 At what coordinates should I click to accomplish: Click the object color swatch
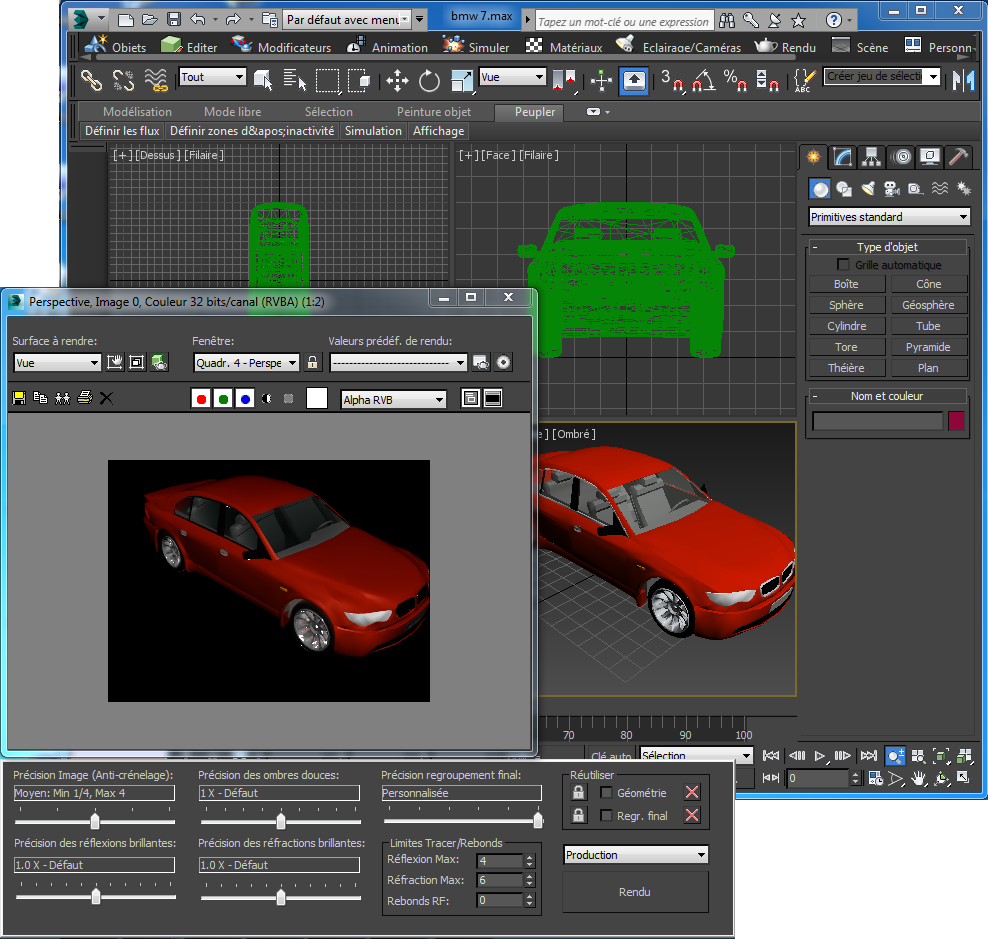957,422
